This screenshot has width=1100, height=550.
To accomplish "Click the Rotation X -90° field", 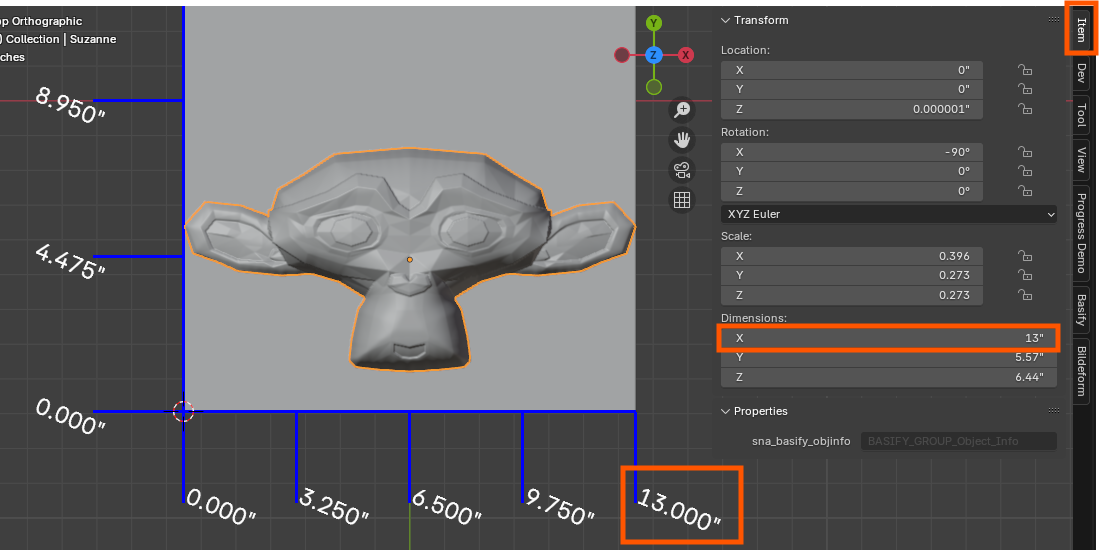I will pyautogui.click(x=852, y=152).
